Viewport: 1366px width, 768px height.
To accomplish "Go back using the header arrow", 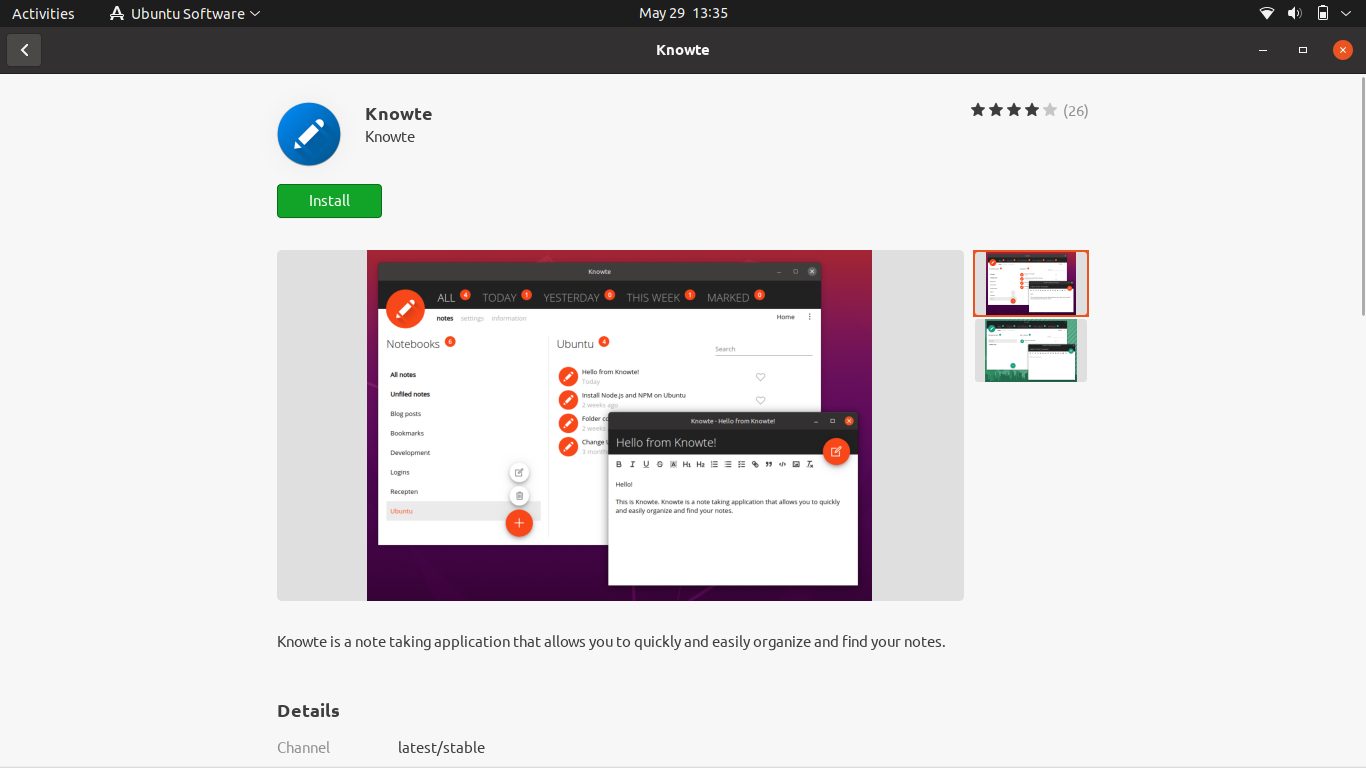I will (x=24, y=50).
